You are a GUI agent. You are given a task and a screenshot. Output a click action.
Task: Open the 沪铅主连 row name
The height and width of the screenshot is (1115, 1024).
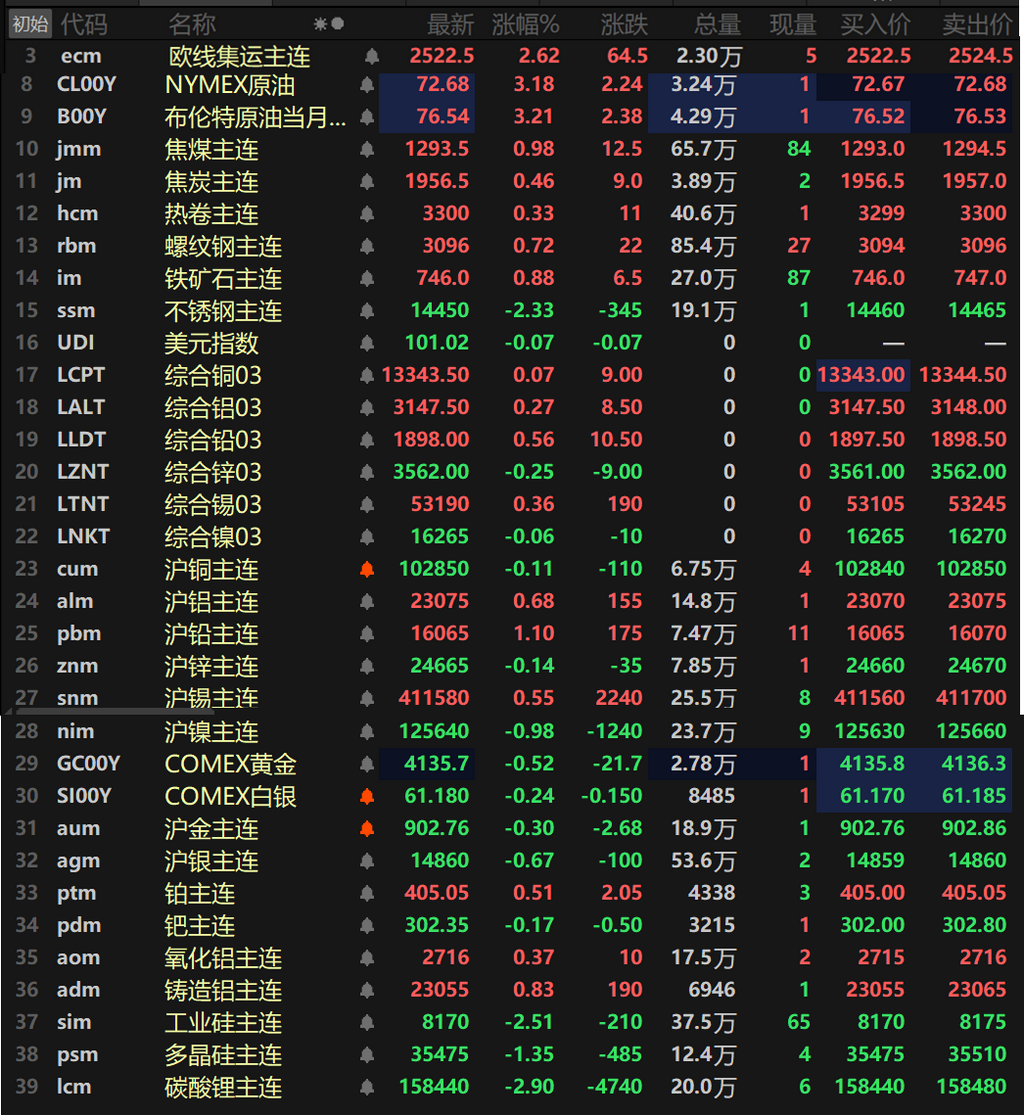(211, 634)
